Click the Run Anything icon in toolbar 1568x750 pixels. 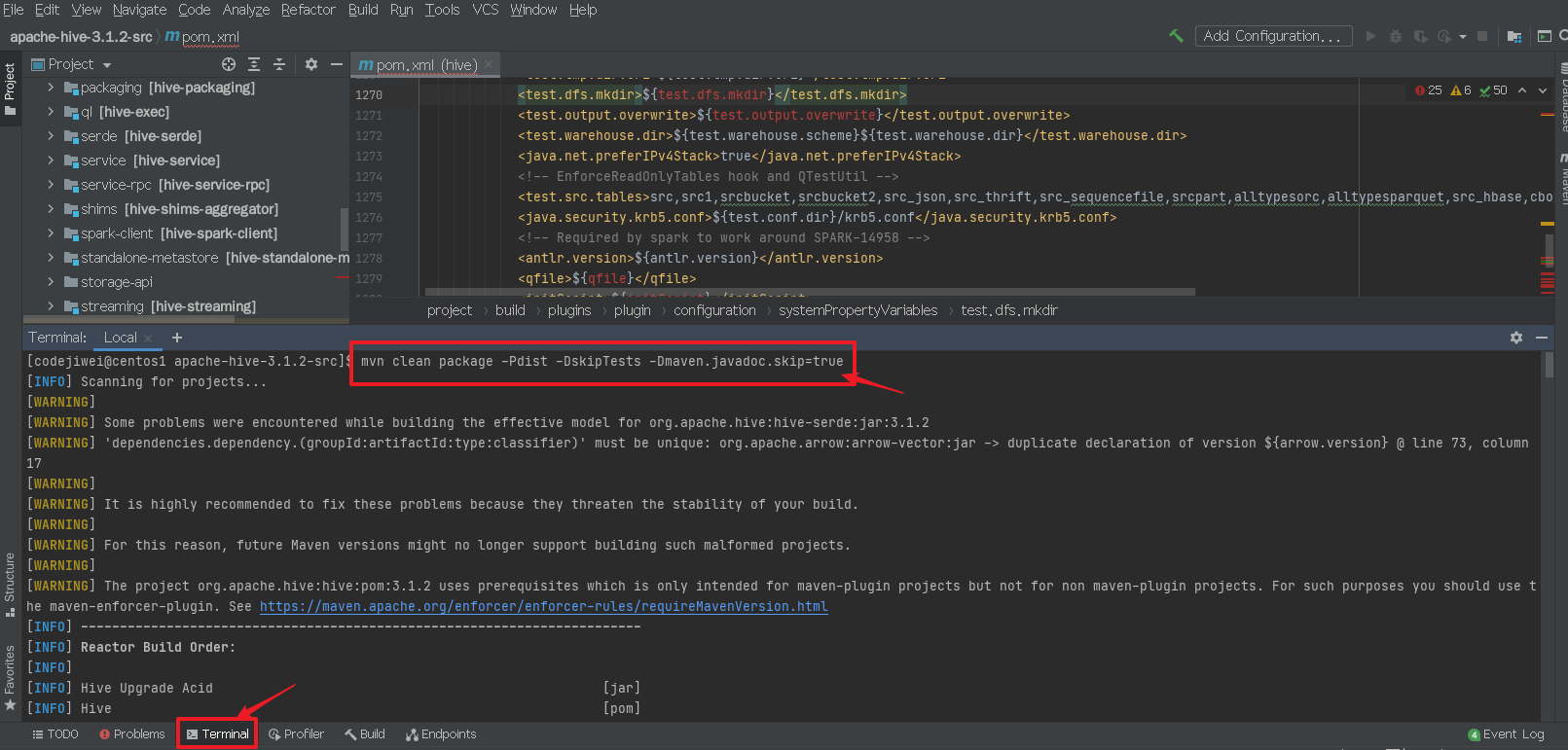pos(1544,36)
